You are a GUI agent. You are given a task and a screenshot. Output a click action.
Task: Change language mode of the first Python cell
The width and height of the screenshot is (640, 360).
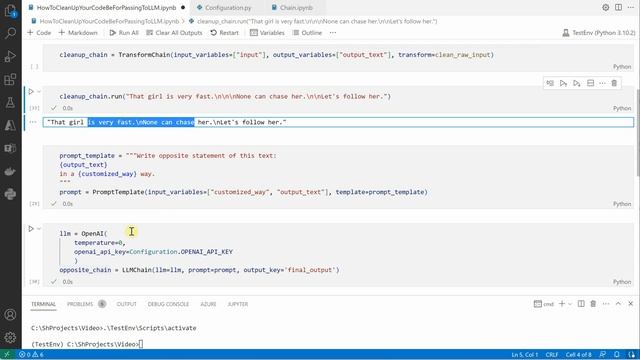tap(622, 67)
